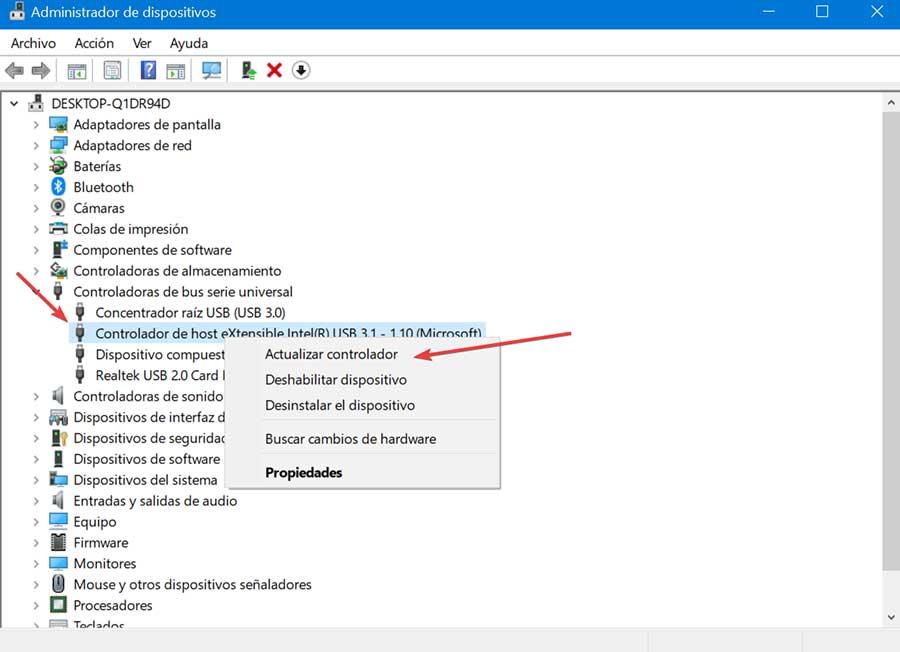
Task: Click the Colas de impresión printer icon
Action: pyautogui.click(x=58, y=228)
